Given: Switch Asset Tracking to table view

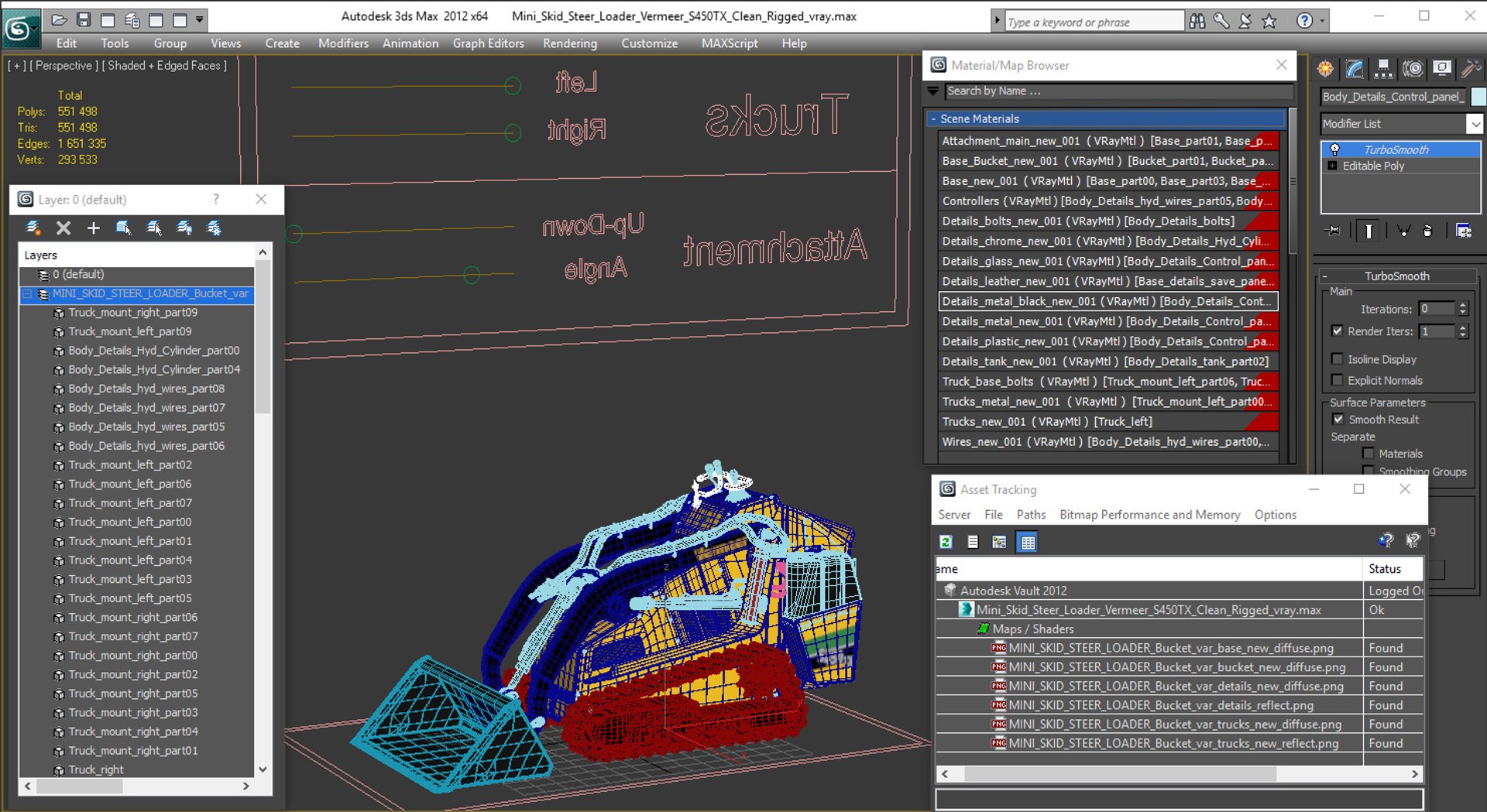Looking at the screenshot, I should click(1028, 542).
